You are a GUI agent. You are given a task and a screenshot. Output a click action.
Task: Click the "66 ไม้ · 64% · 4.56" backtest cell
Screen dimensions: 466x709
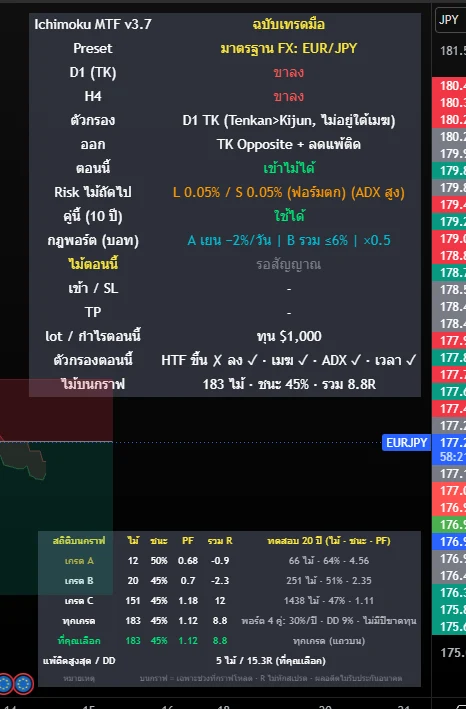click(329, 561)
